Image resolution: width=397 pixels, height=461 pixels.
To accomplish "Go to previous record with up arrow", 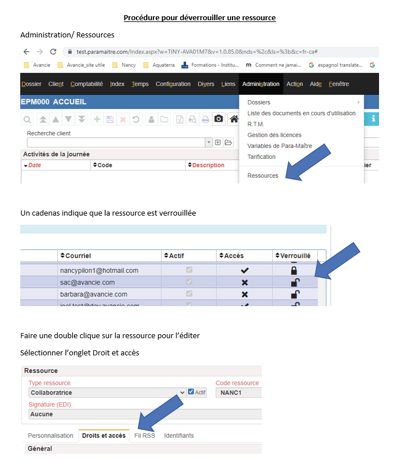I will coord(56,119).
